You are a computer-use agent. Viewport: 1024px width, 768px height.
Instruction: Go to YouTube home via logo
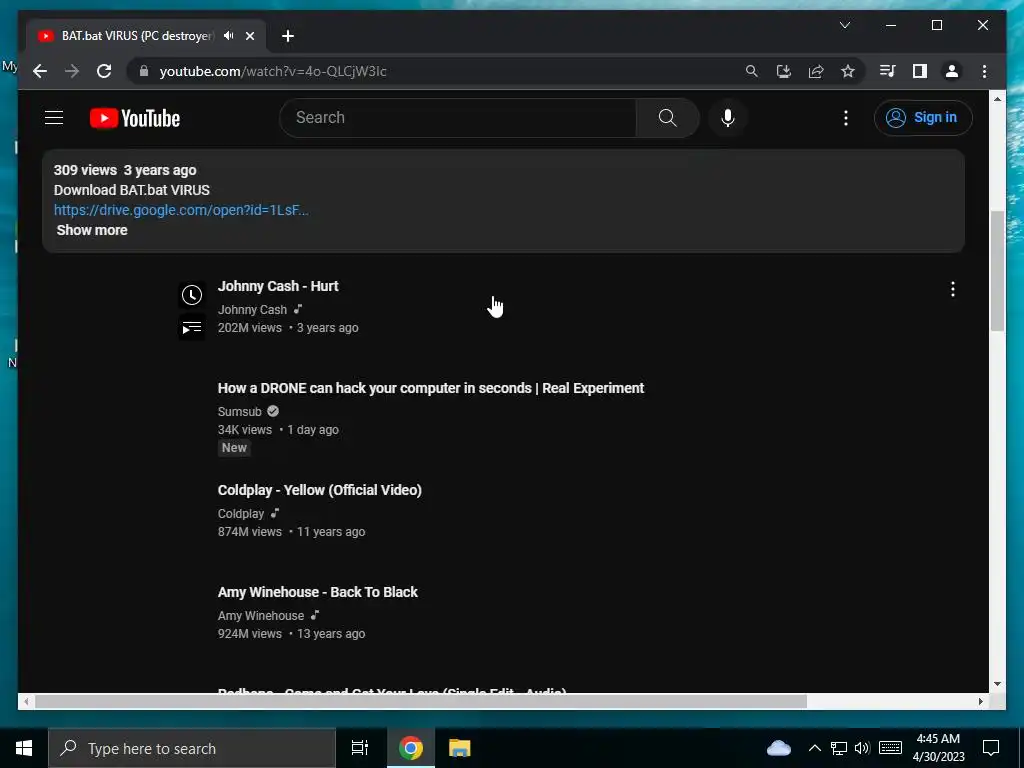(x=135, y=118)
